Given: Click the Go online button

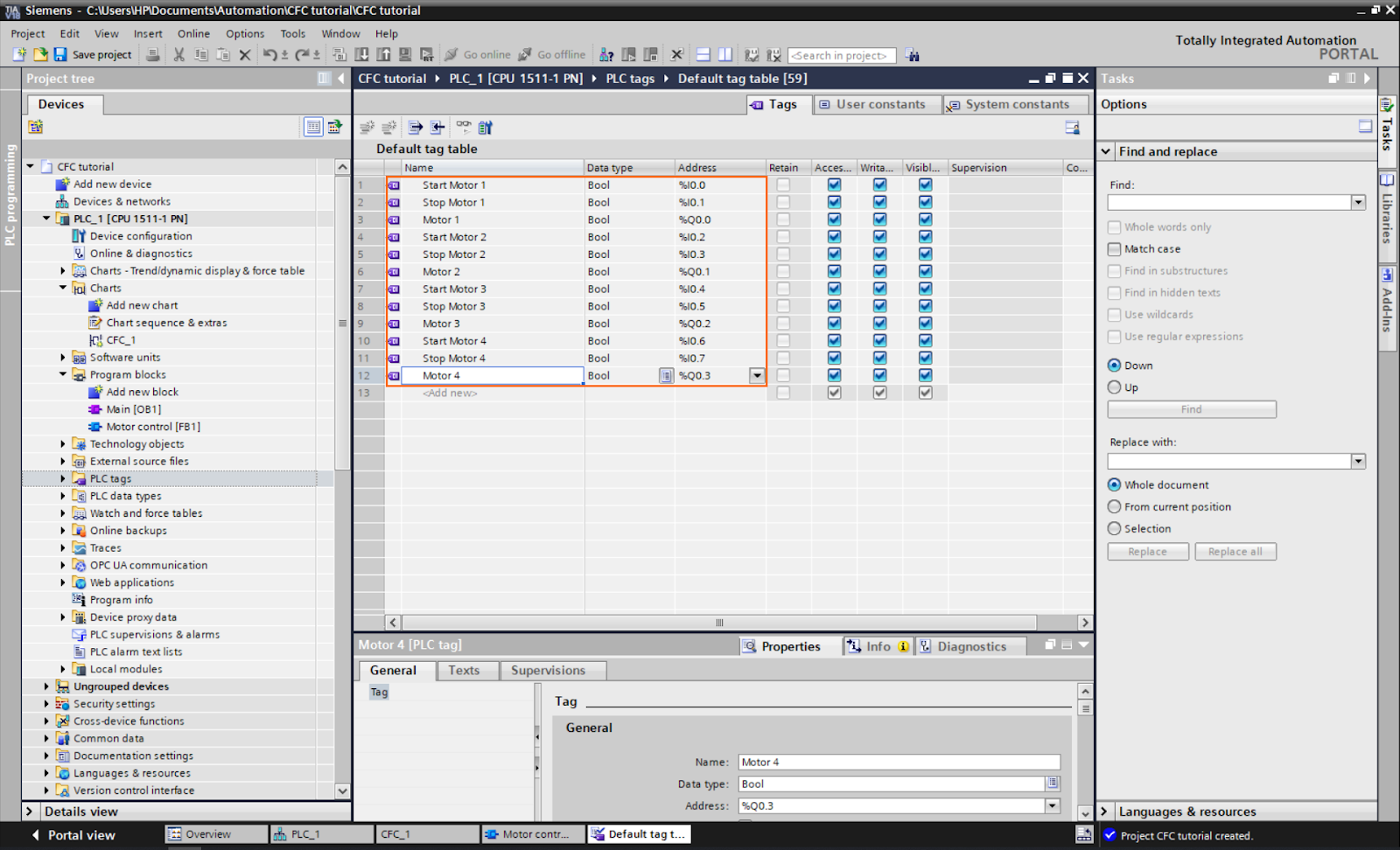Looking at the screenshot, I should point(479,54).
